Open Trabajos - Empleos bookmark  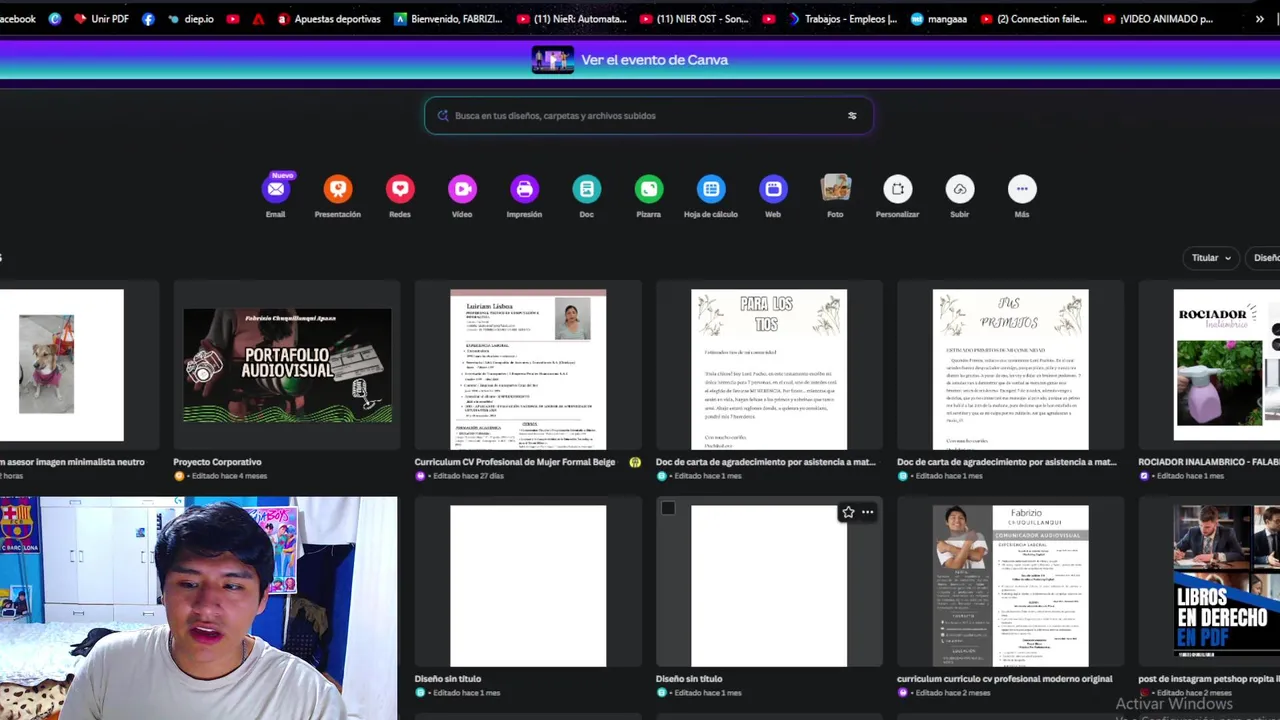pyautogui.click(x=842, y=19)
